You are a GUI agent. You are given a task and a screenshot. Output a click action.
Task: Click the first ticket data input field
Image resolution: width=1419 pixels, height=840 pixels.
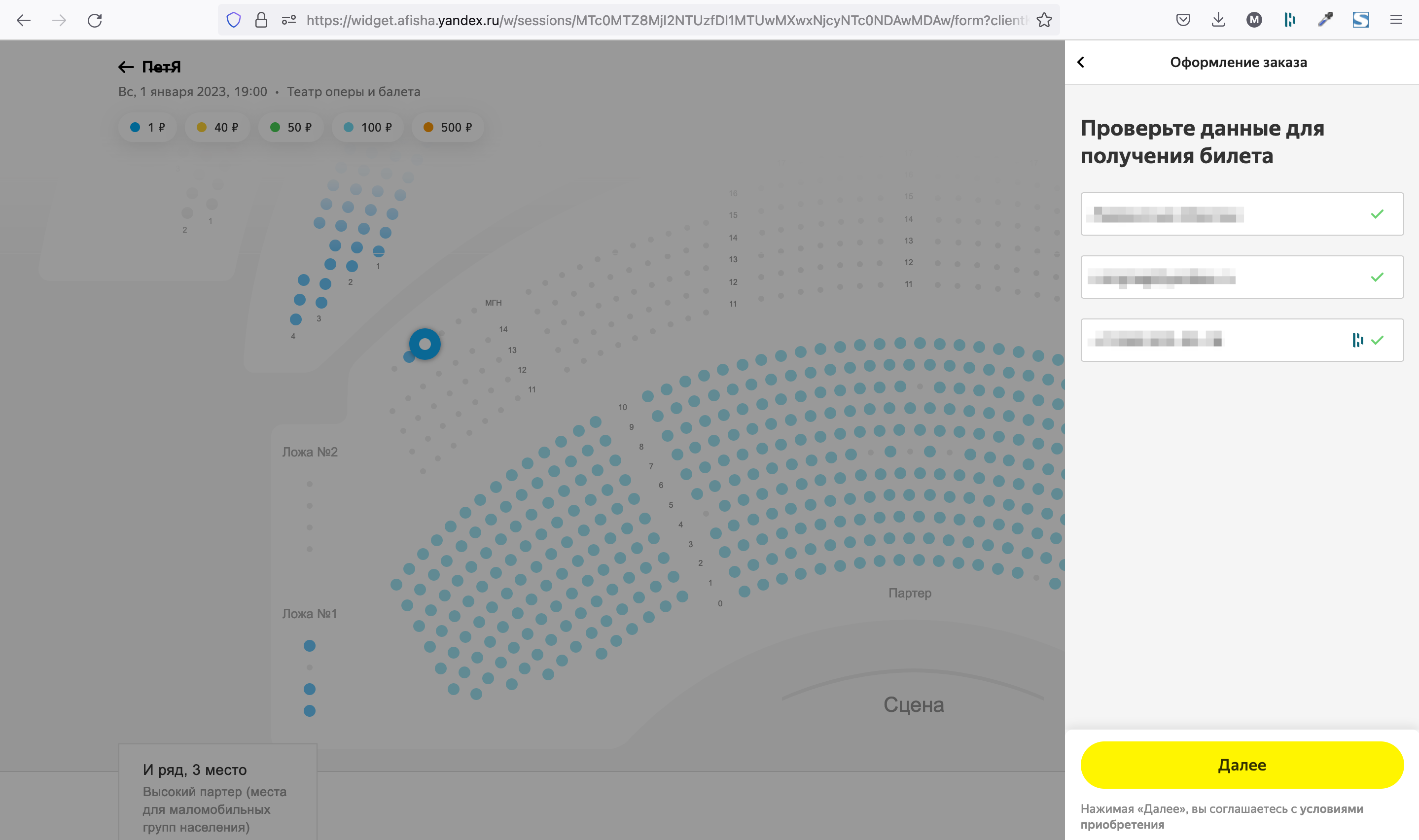click(x=1223, y=214)
